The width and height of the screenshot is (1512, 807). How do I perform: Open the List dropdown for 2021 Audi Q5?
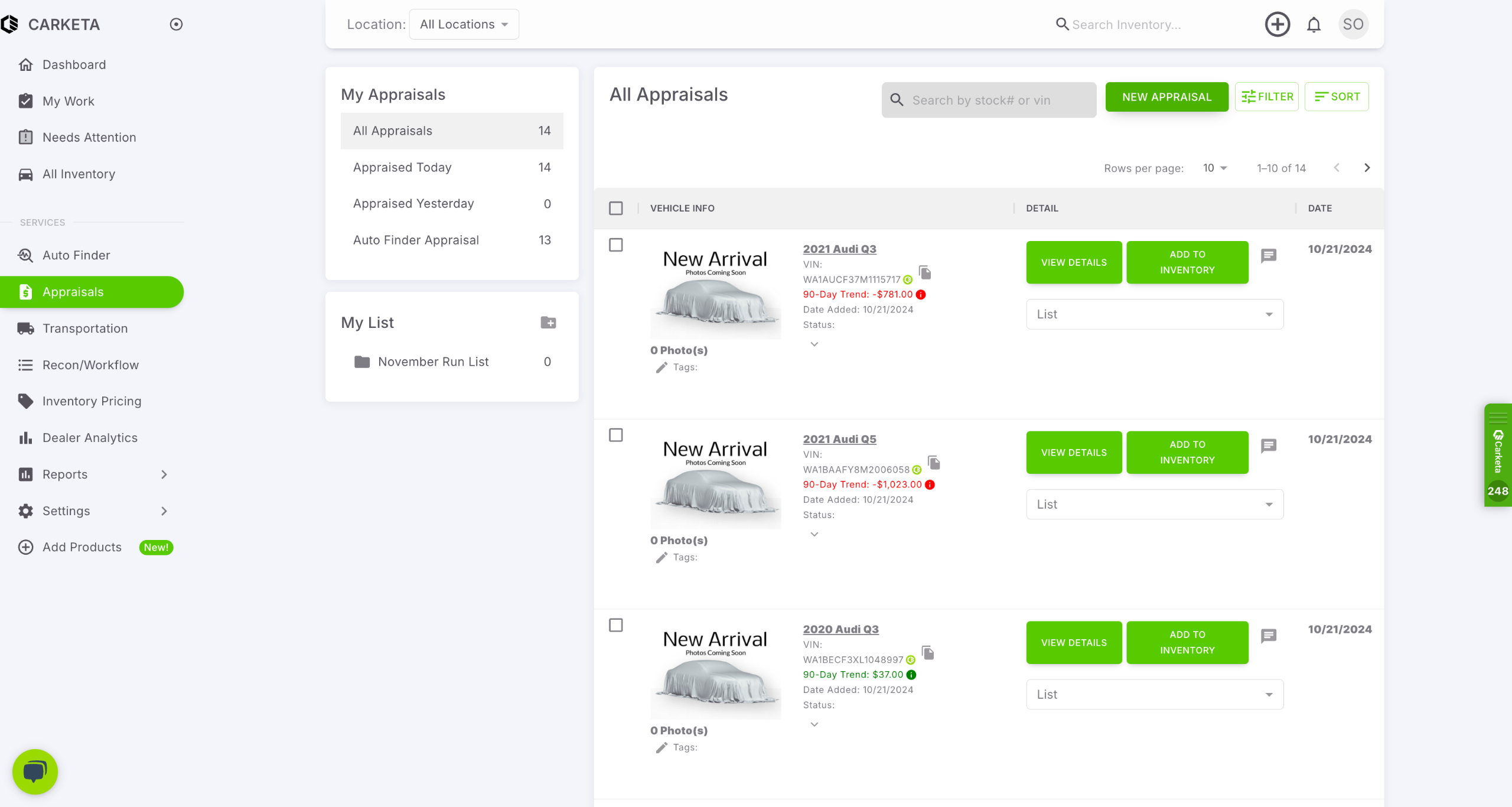(x=1154, y=504)
